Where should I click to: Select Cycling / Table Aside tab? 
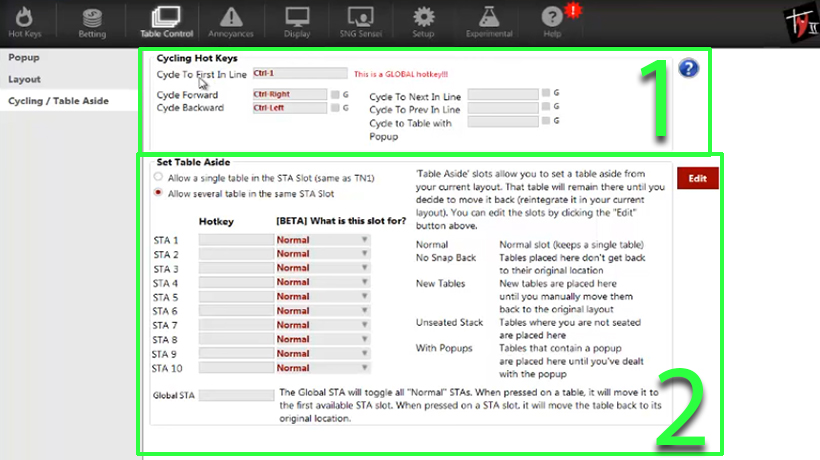tap(59, 101)
